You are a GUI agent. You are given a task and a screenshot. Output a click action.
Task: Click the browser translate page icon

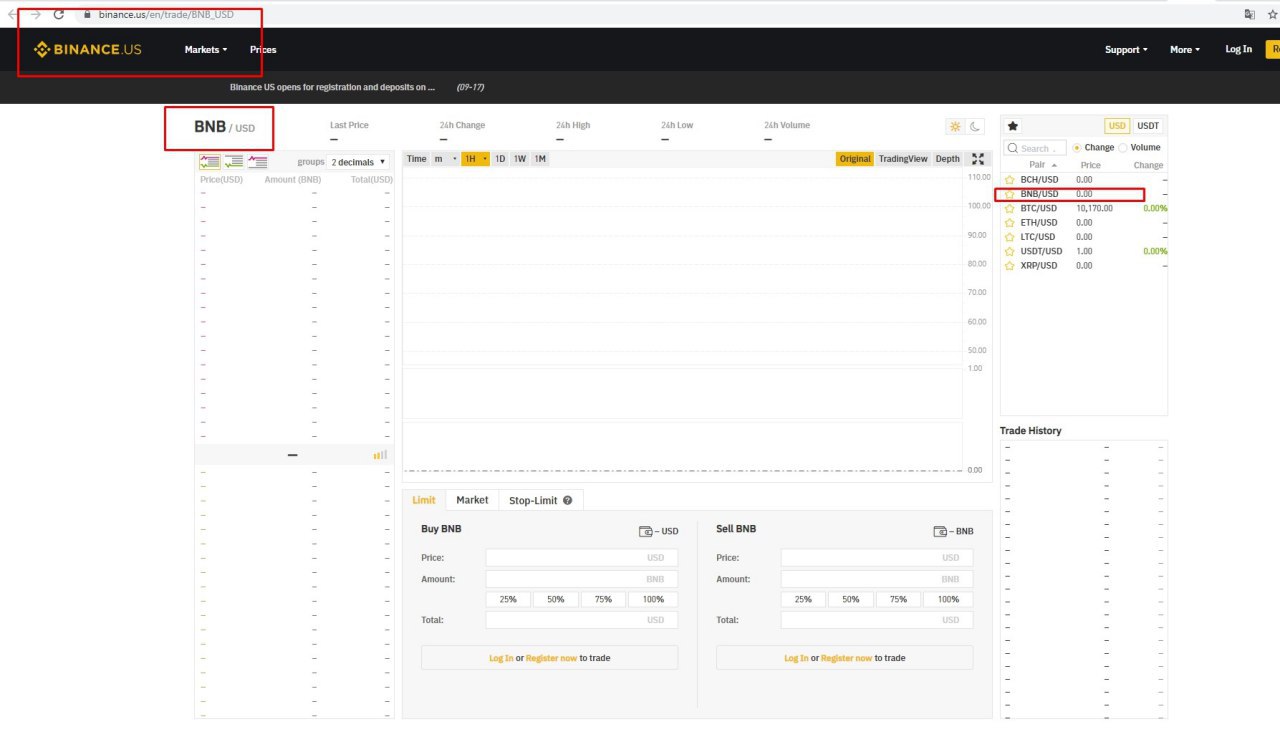click(x=1249, y=14)
